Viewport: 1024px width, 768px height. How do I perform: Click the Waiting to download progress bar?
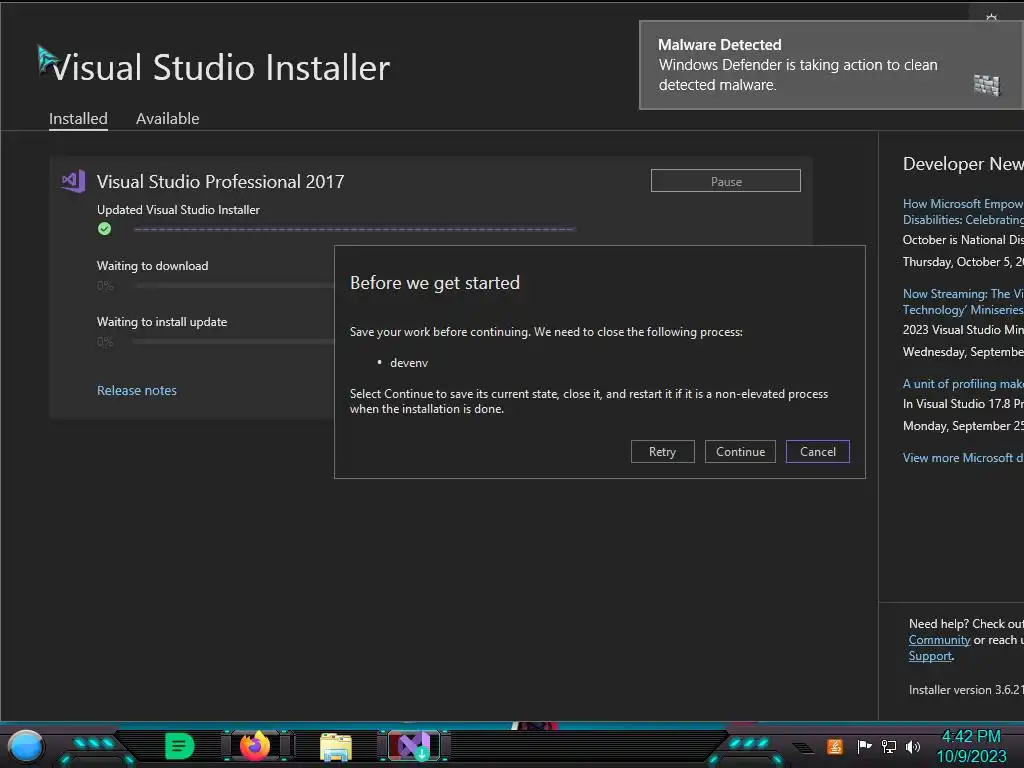234,285
